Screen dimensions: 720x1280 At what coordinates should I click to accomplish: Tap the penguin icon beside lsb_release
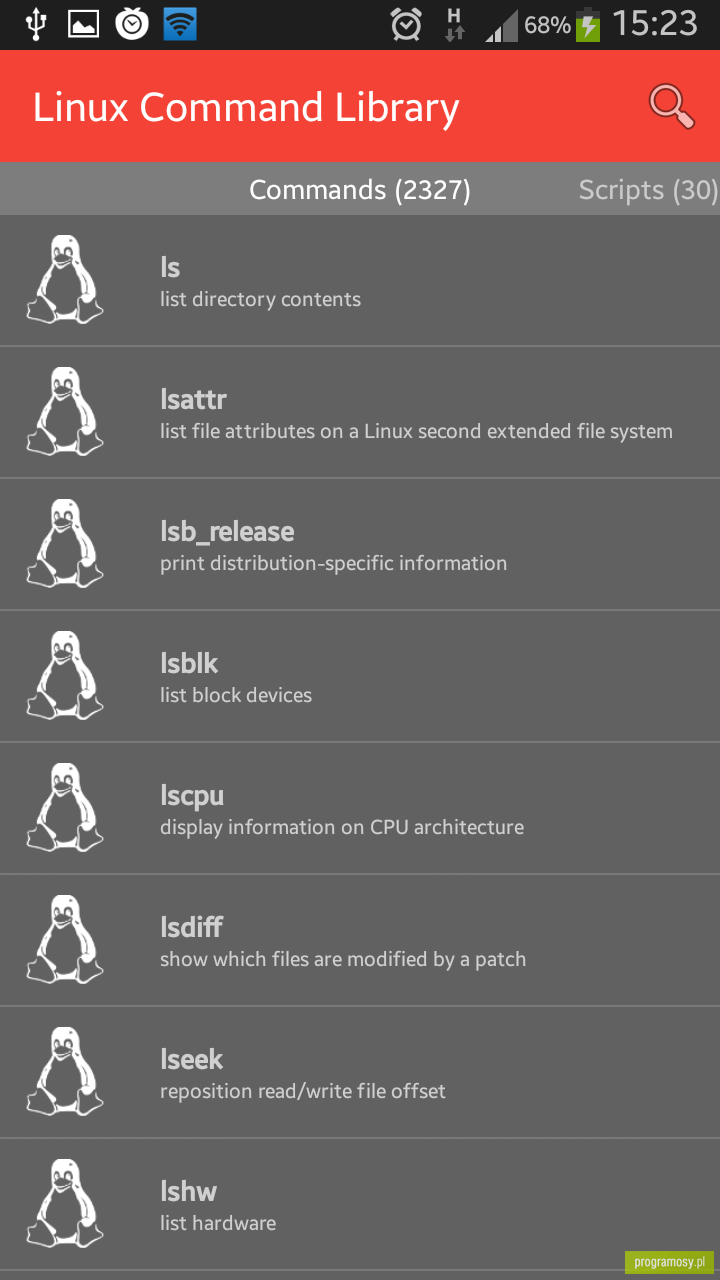(x=65, y=543)
